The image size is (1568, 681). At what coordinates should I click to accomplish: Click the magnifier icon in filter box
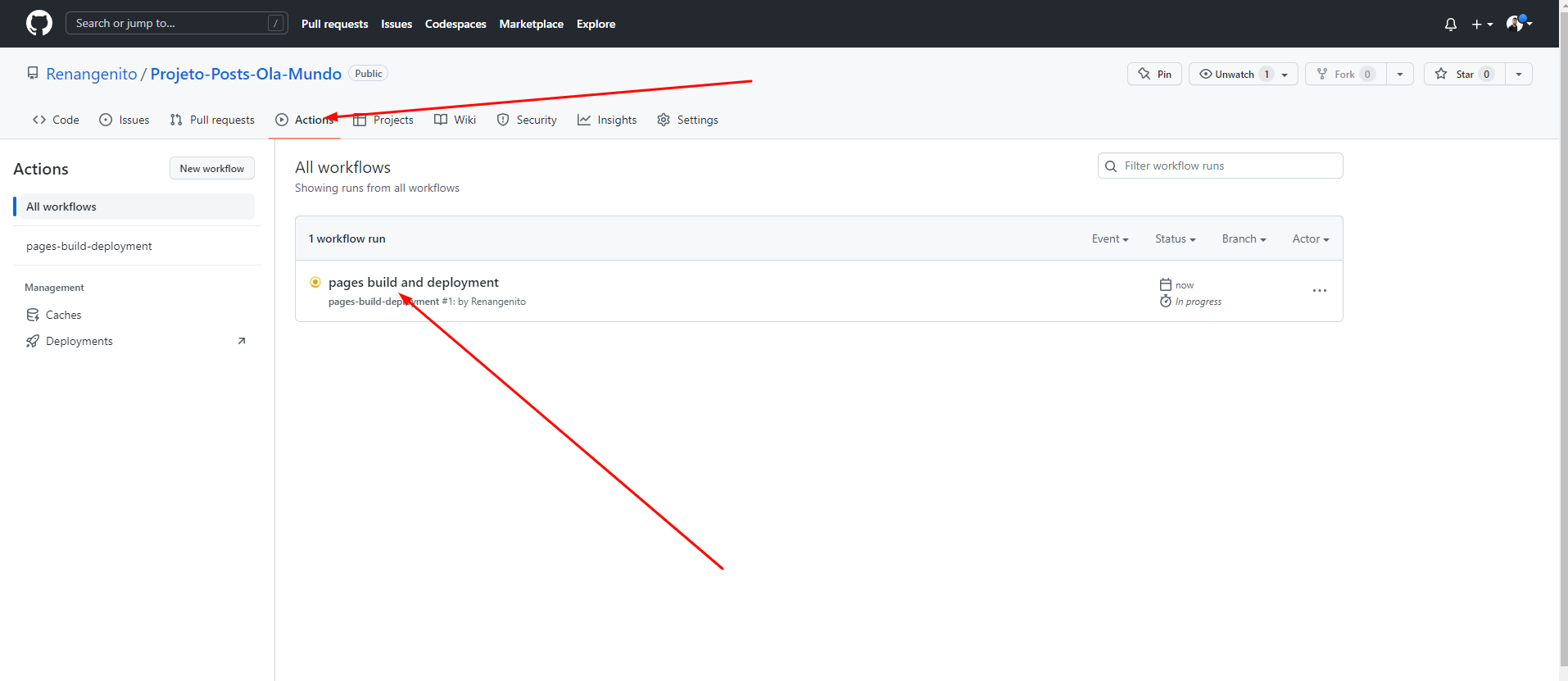[1111, 166]
